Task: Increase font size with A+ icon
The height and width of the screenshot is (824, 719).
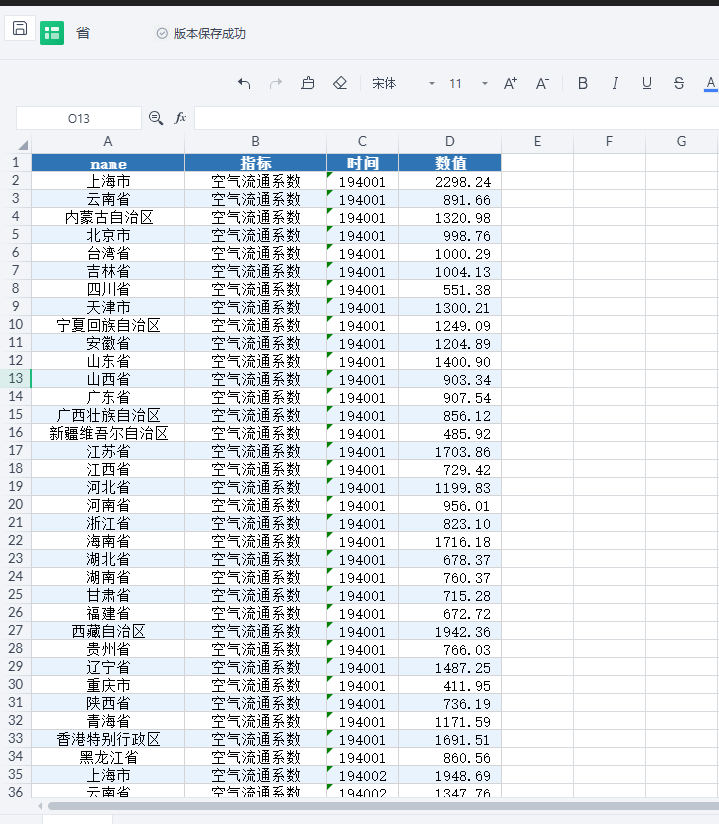Action: click(x=510, y=83)
